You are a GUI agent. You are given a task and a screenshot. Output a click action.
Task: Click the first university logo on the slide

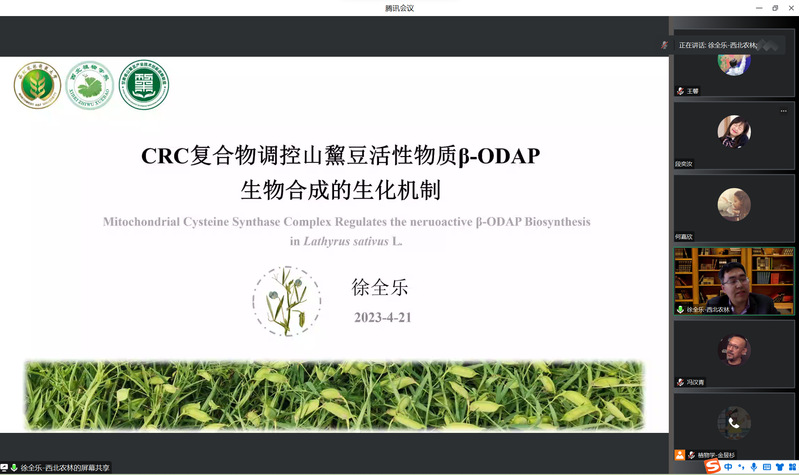(x=37, y=88)
